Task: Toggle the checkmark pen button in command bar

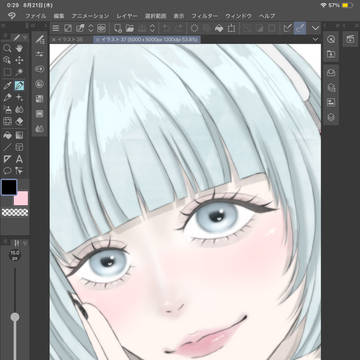Action: pyautogui.click(x=287, y=28)
